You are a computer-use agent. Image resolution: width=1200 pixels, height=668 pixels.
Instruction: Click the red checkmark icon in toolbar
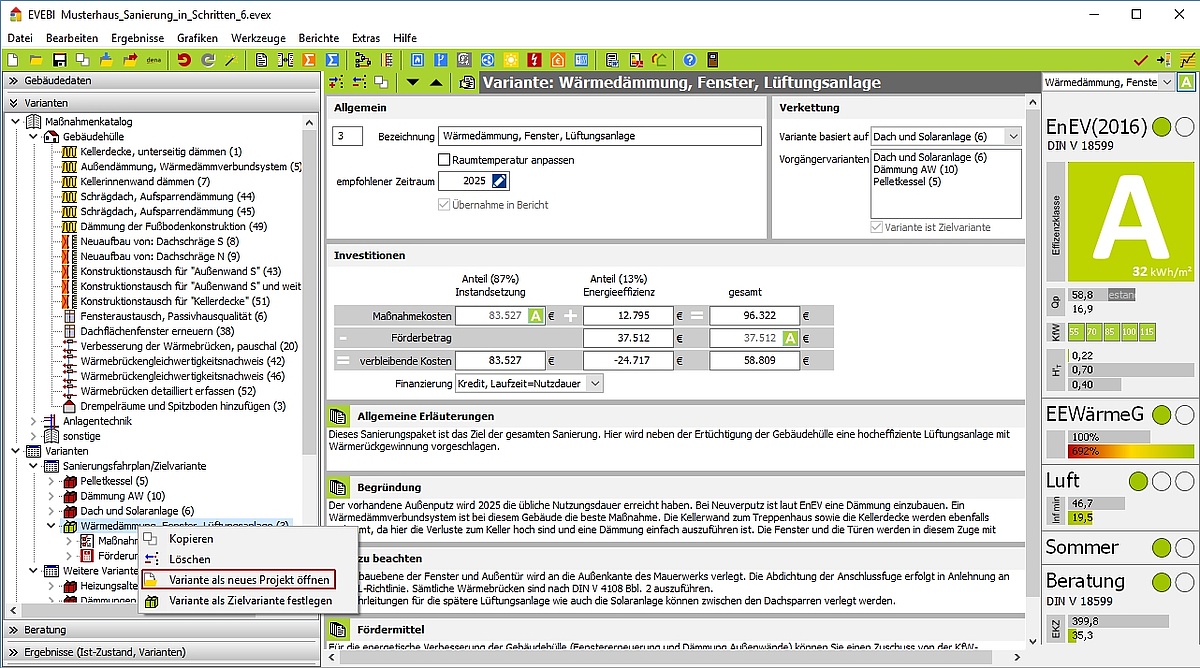[x=1141, y=60]
